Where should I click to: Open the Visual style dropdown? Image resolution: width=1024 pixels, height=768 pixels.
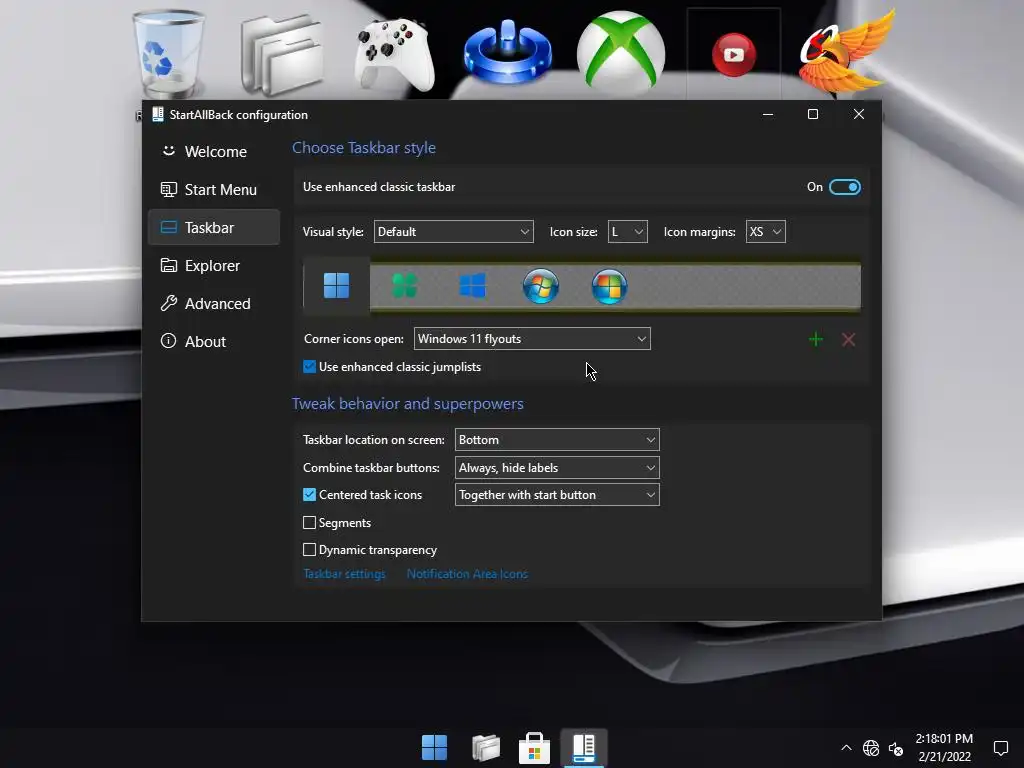click(x=454, y=232)
